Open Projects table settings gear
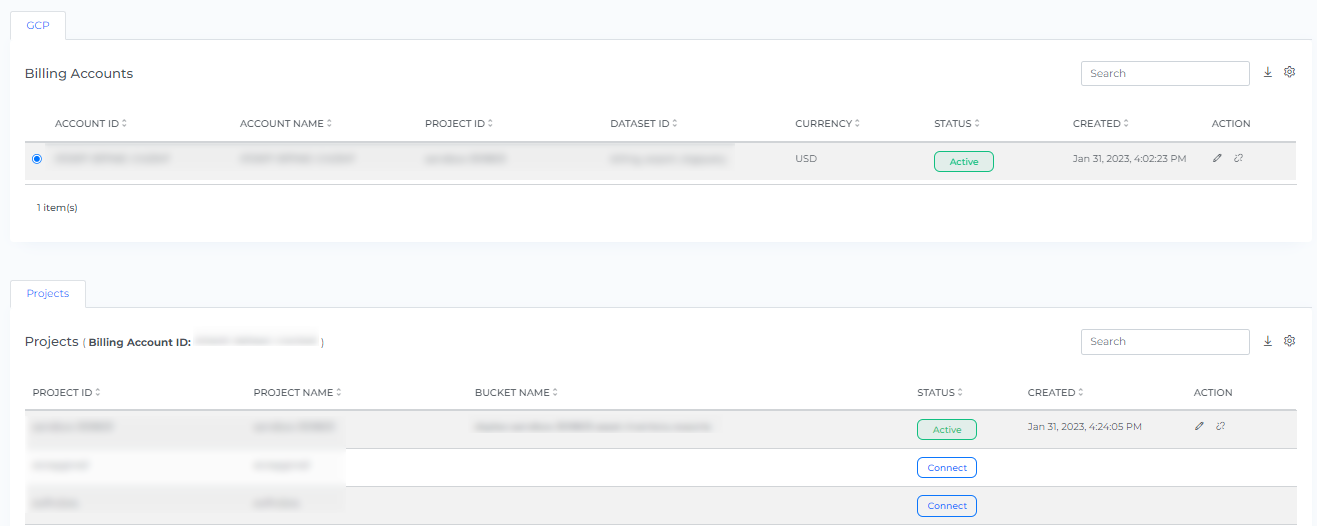This screenshot has height=526, width=1317. click(x=1289, y=341)
